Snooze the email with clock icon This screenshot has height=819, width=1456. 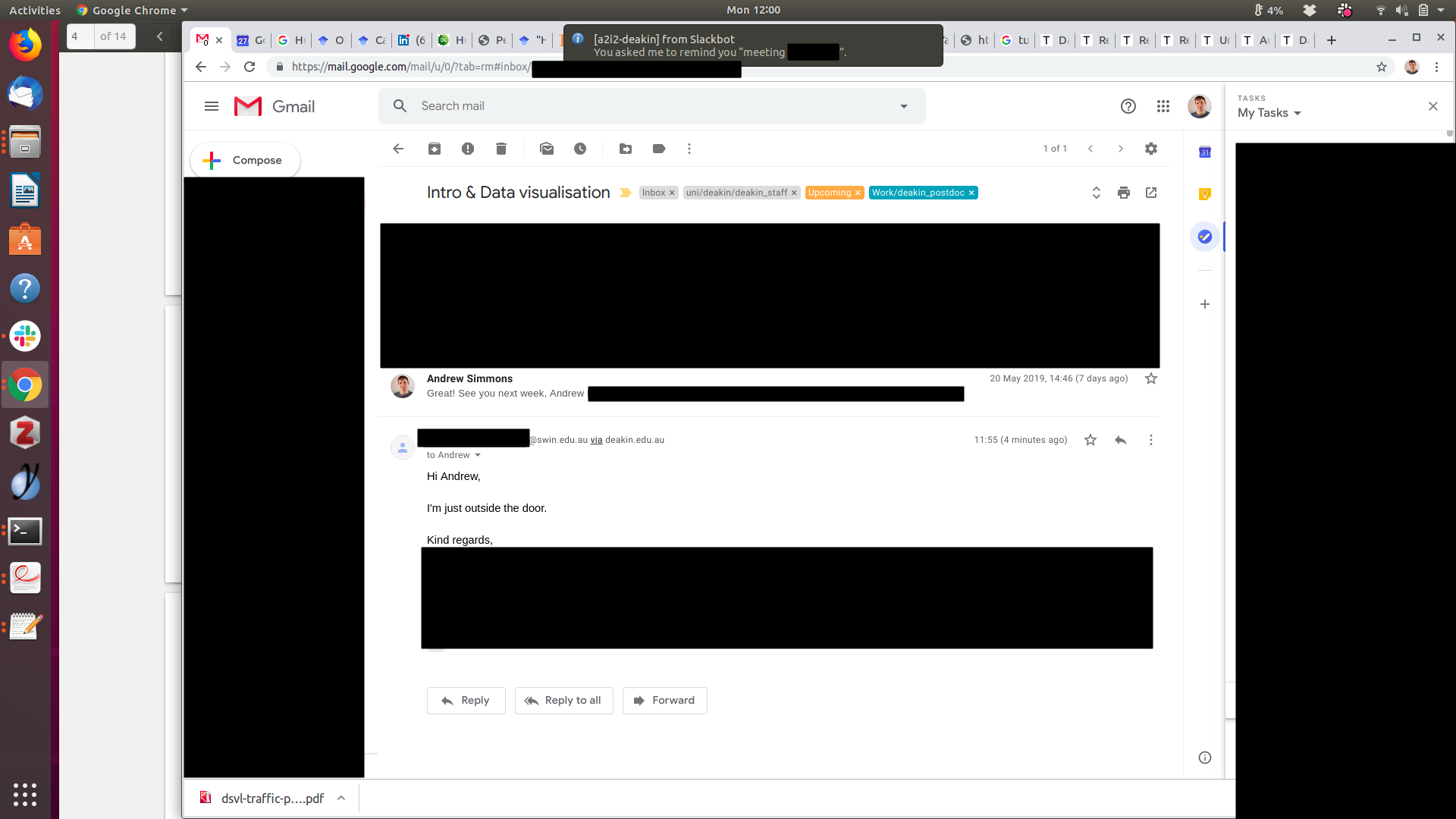pos(580,149)
